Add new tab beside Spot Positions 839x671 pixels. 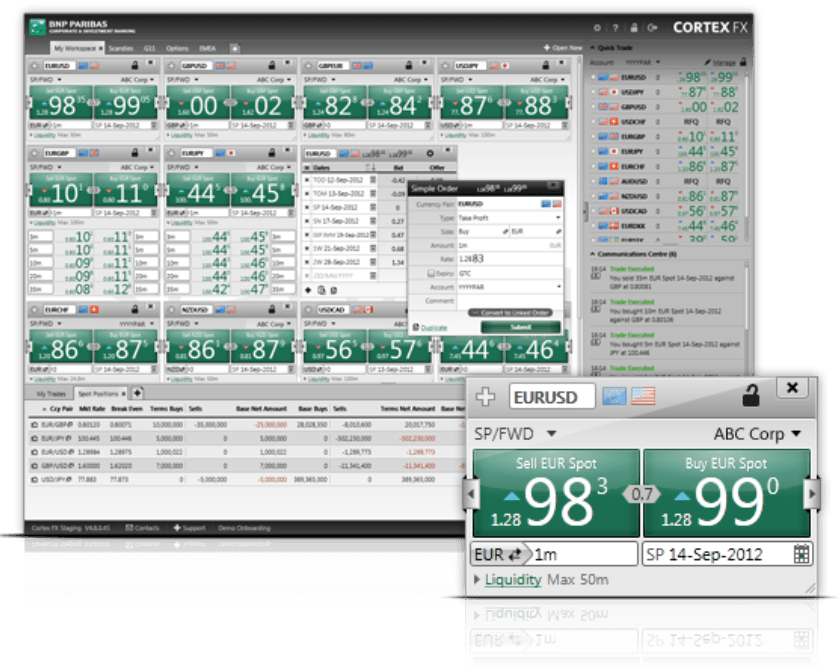click(x=137, y=393)
